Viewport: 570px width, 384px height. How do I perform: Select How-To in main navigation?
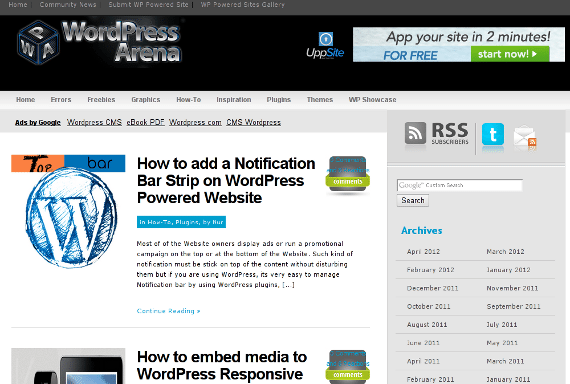tap(189, 100)
